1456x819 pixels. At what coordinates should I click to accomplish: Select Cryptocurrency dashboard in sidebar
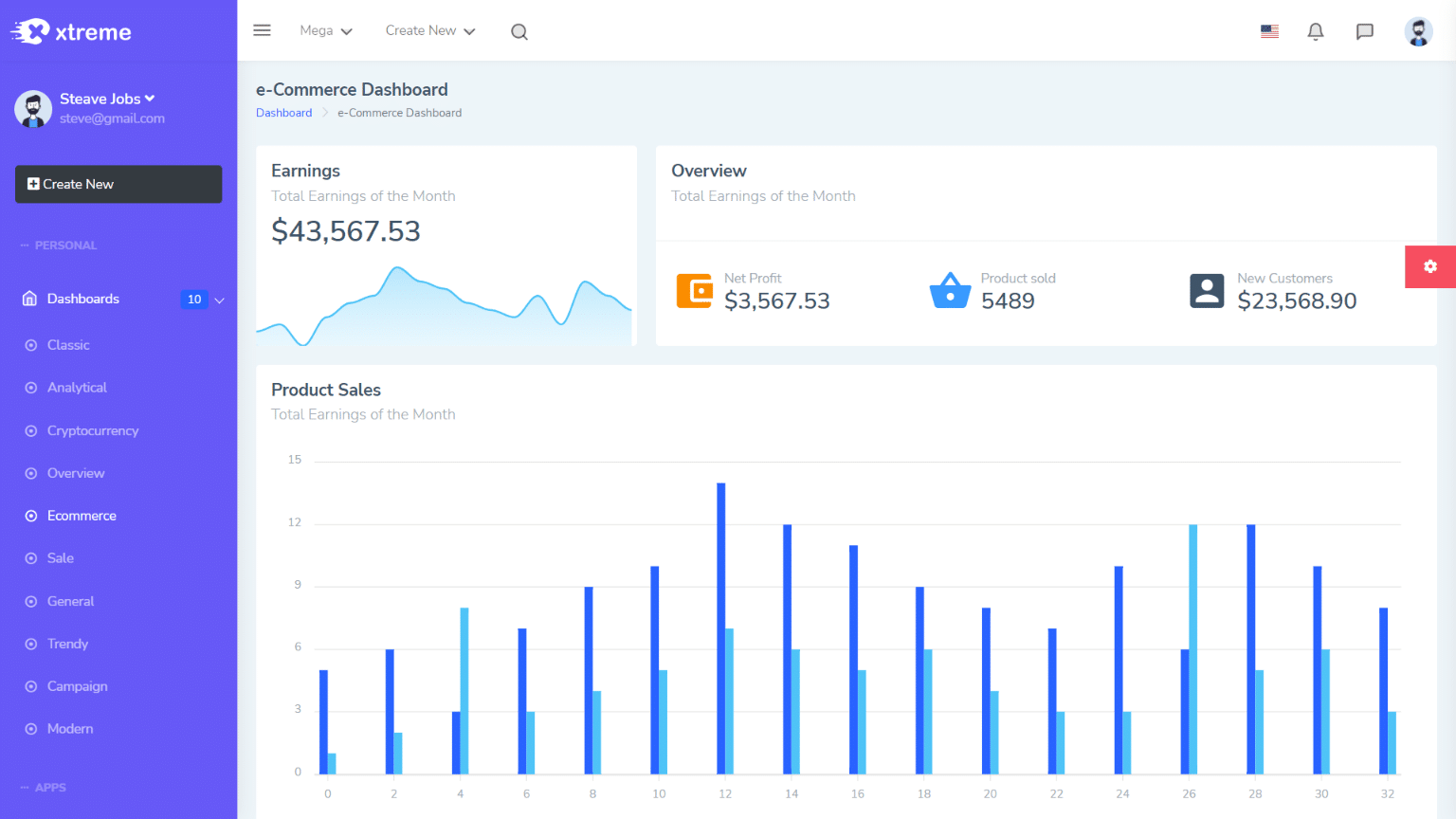93,430
